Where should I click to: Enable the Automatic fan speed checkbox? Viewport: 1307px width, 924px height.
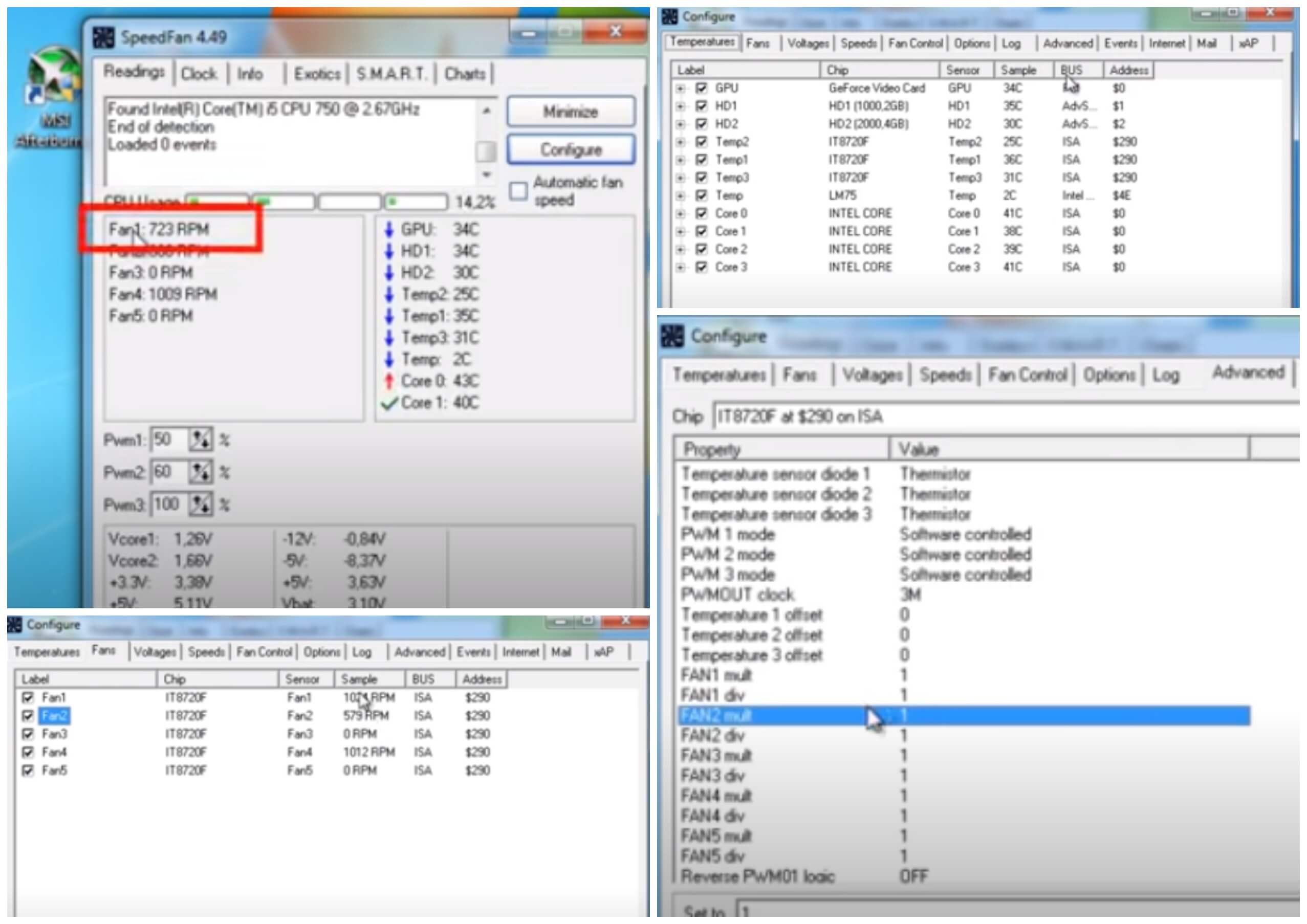tap(518, 191)
